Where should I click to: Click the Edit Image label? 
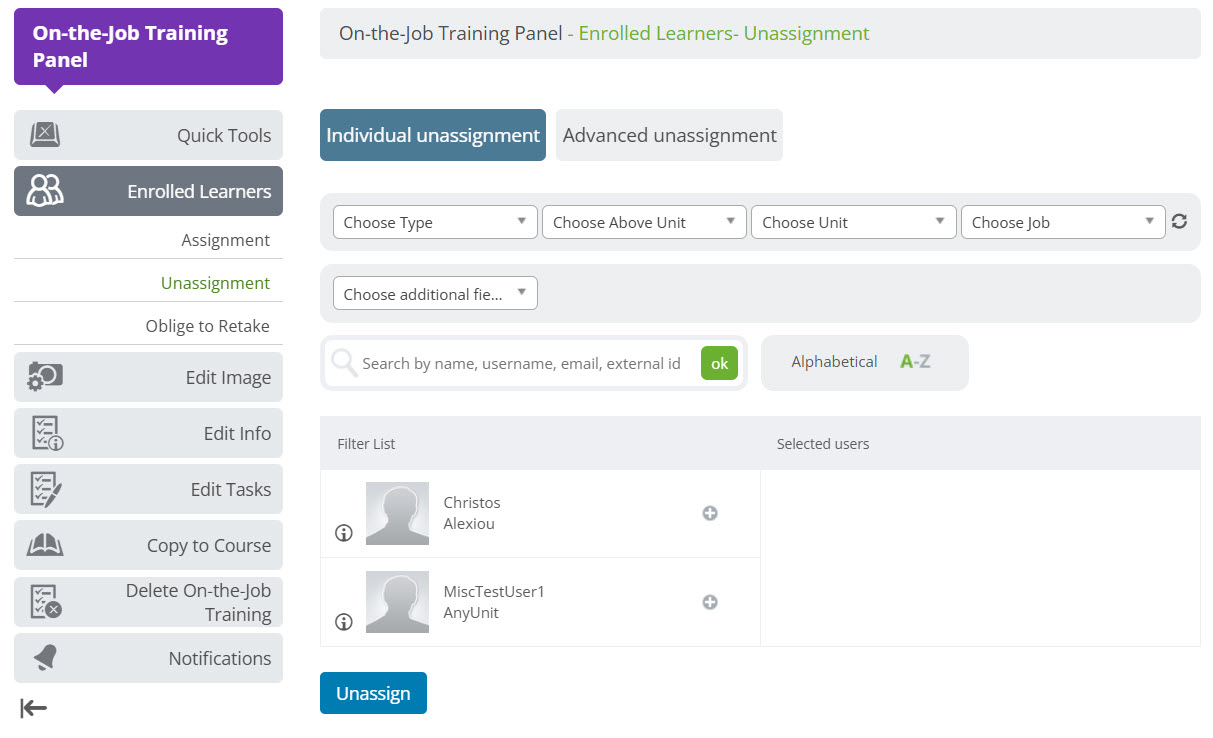click(x=228, y=377)
